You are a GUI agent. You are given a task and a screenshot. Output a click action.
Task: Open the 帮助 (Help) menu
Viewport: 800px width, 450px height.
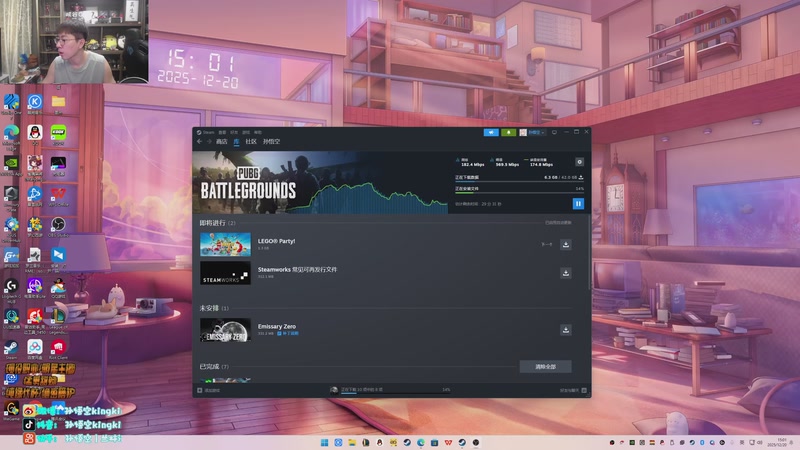pyautogui.click(x=258, y=132)
